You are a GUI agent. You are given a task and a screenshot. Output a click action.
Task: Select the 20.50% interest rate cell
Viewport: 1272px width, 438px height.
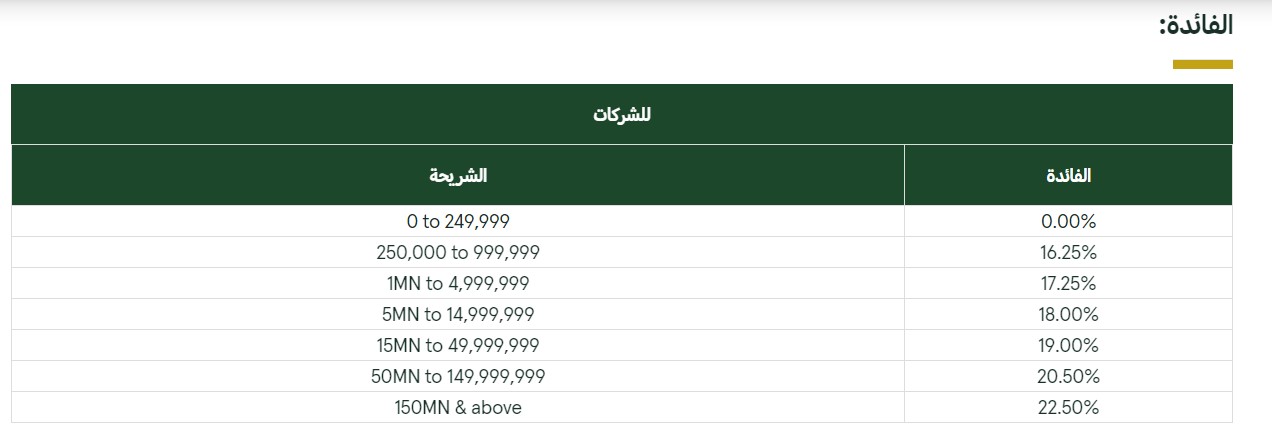point(1069,376)
